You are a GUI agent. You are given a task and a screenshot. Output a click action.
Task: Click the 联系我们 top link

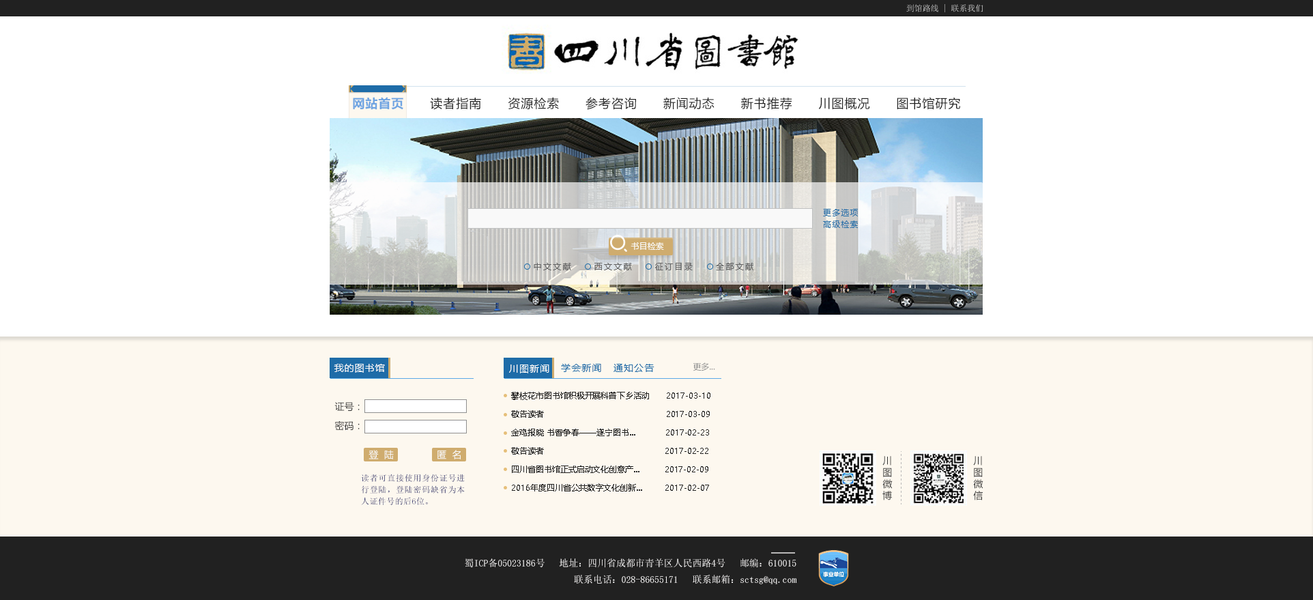click(967, 8)
